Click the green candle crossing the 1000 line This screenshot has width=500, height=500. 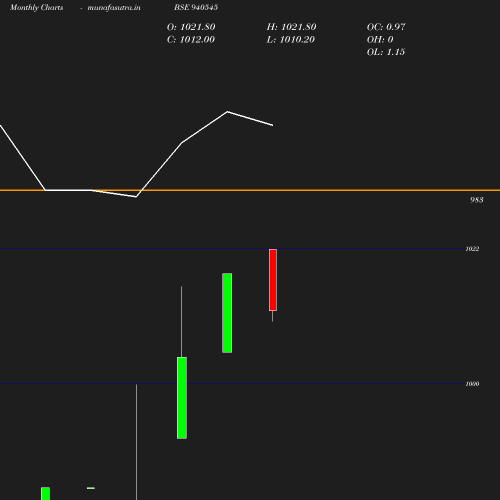pyautogui.click(x=182, y=398)
